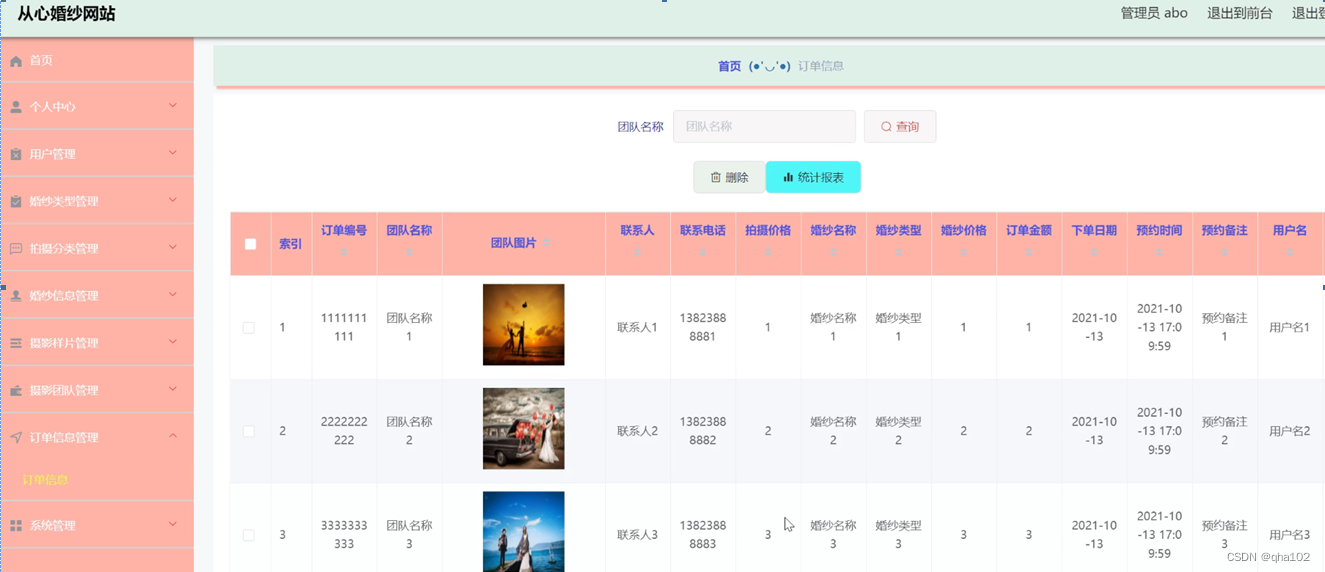The width and height of the screenshot is (1325, 572).
Task: Click the 用户名2 cell
Action: click(x=1289, y=431)
